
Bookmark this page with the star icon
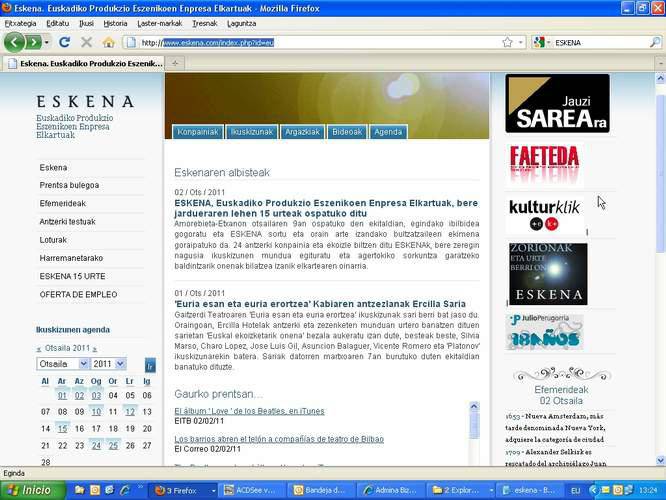point(507,42)
